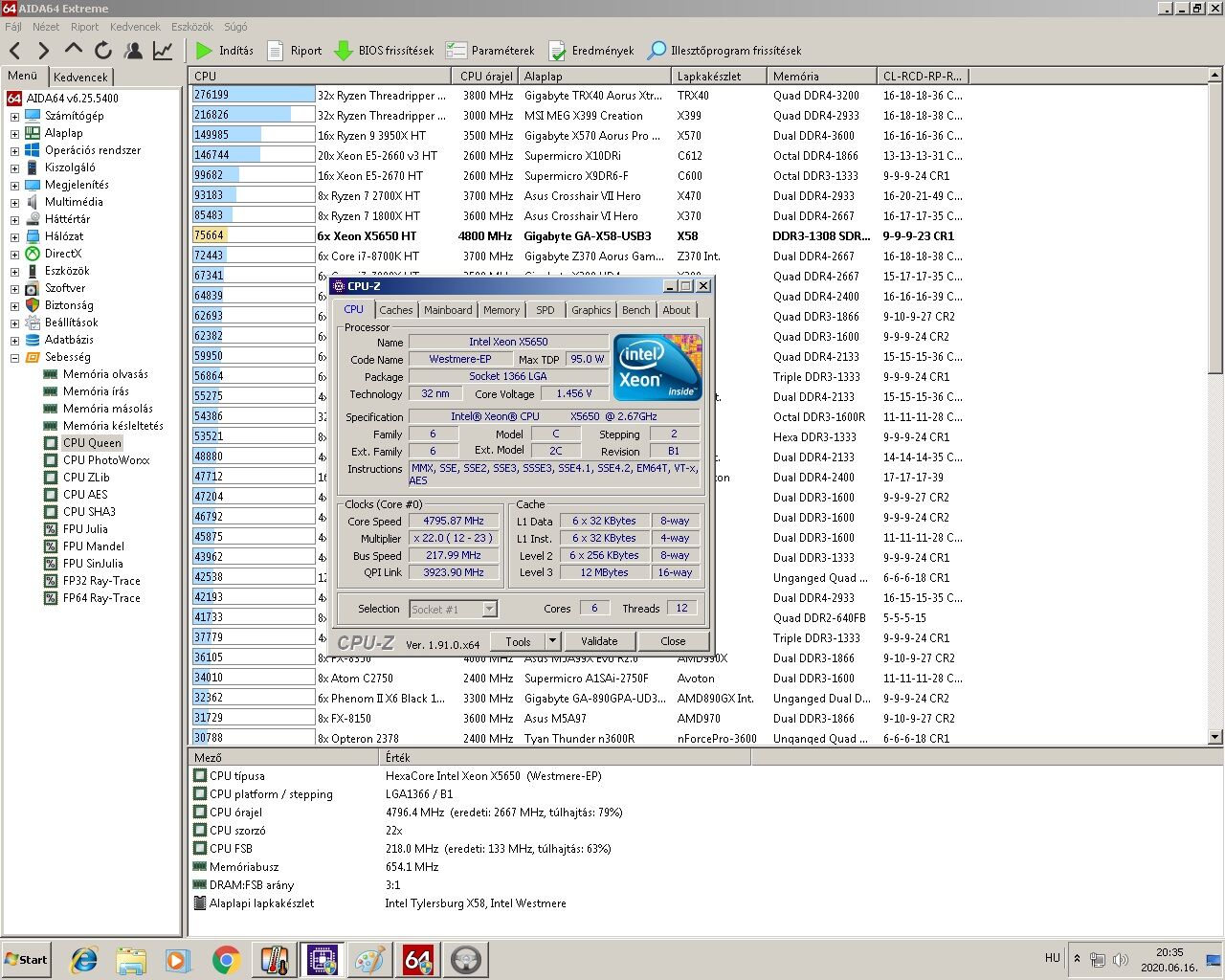Select CPU ZLib benchmark
The image size is (1225, 980).
pos(86,478)
